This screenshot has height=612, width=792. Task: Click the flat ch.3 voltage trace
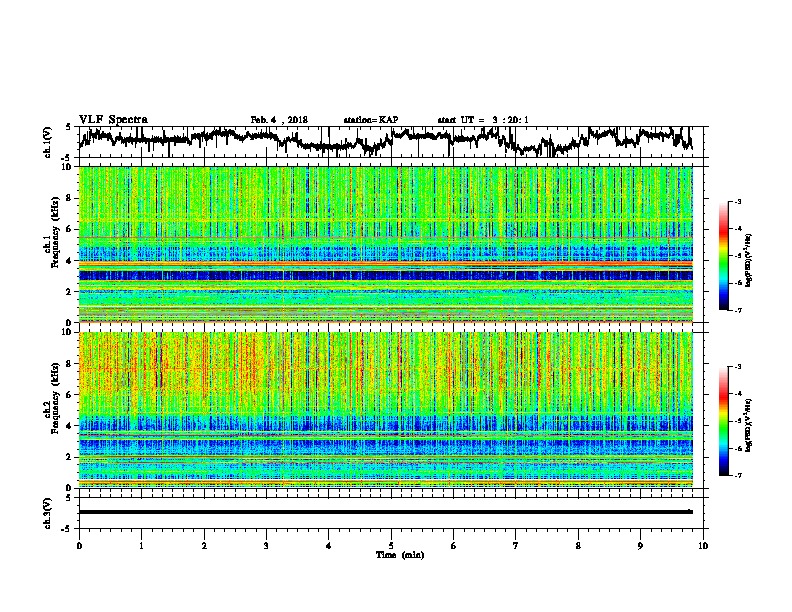click(x=385, y=512)
